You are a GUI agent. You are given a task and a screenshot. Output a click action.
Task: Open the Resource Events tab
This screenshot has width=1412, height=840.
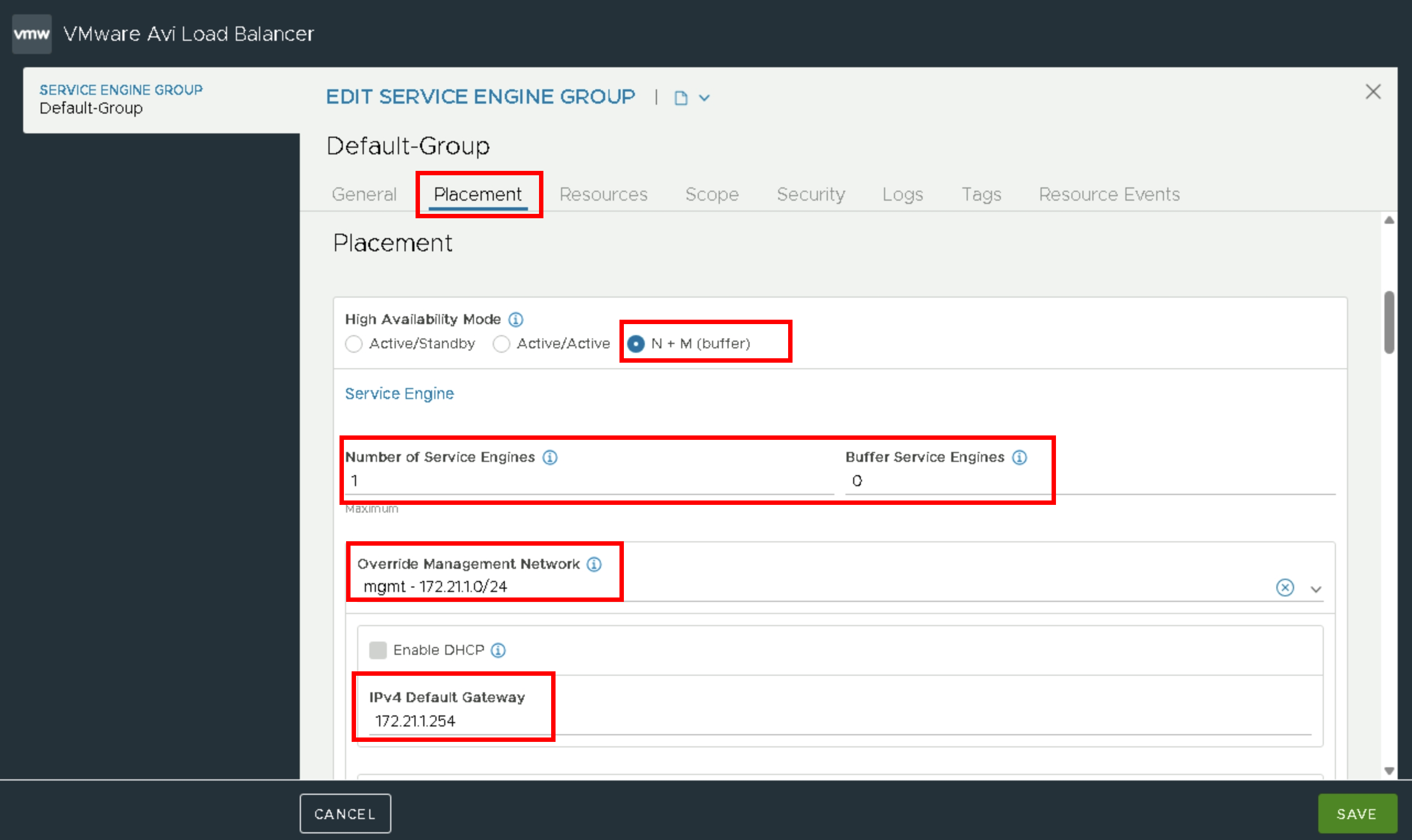[x=1109, y=194]
